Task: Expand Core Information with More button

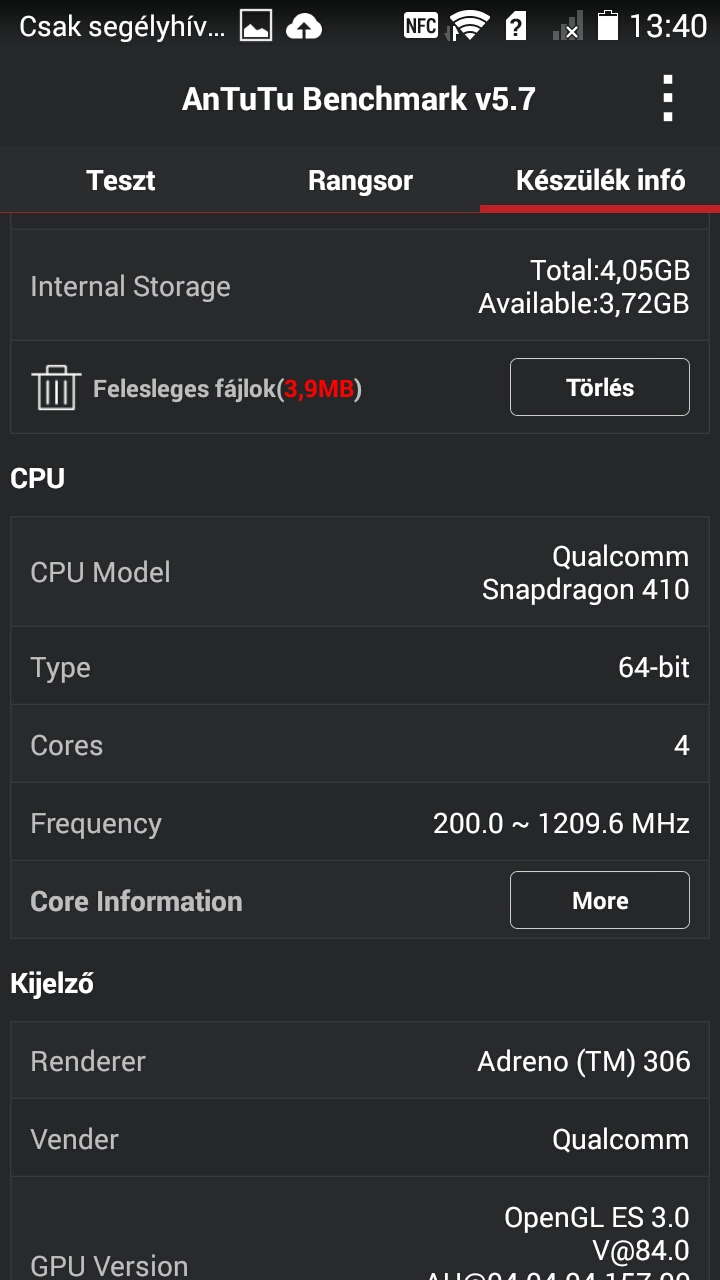Action: (600, 900)
